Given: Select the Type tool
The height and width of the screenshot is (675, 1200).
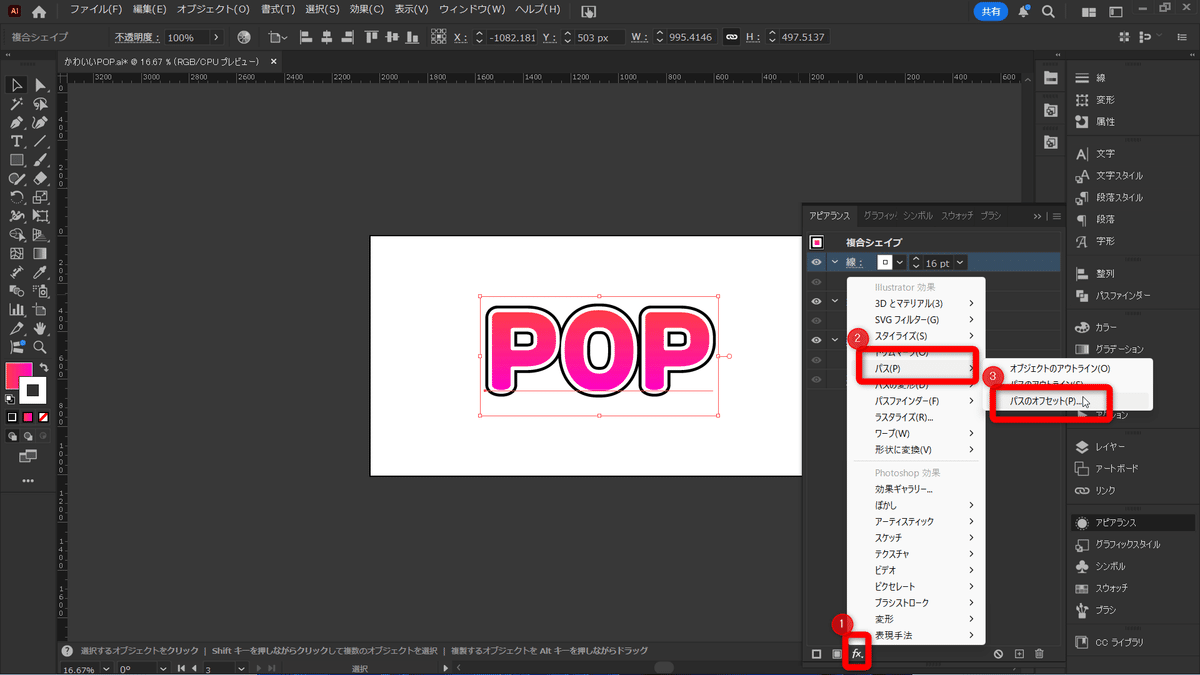Looking at the screenshot, I should point(16,140).
